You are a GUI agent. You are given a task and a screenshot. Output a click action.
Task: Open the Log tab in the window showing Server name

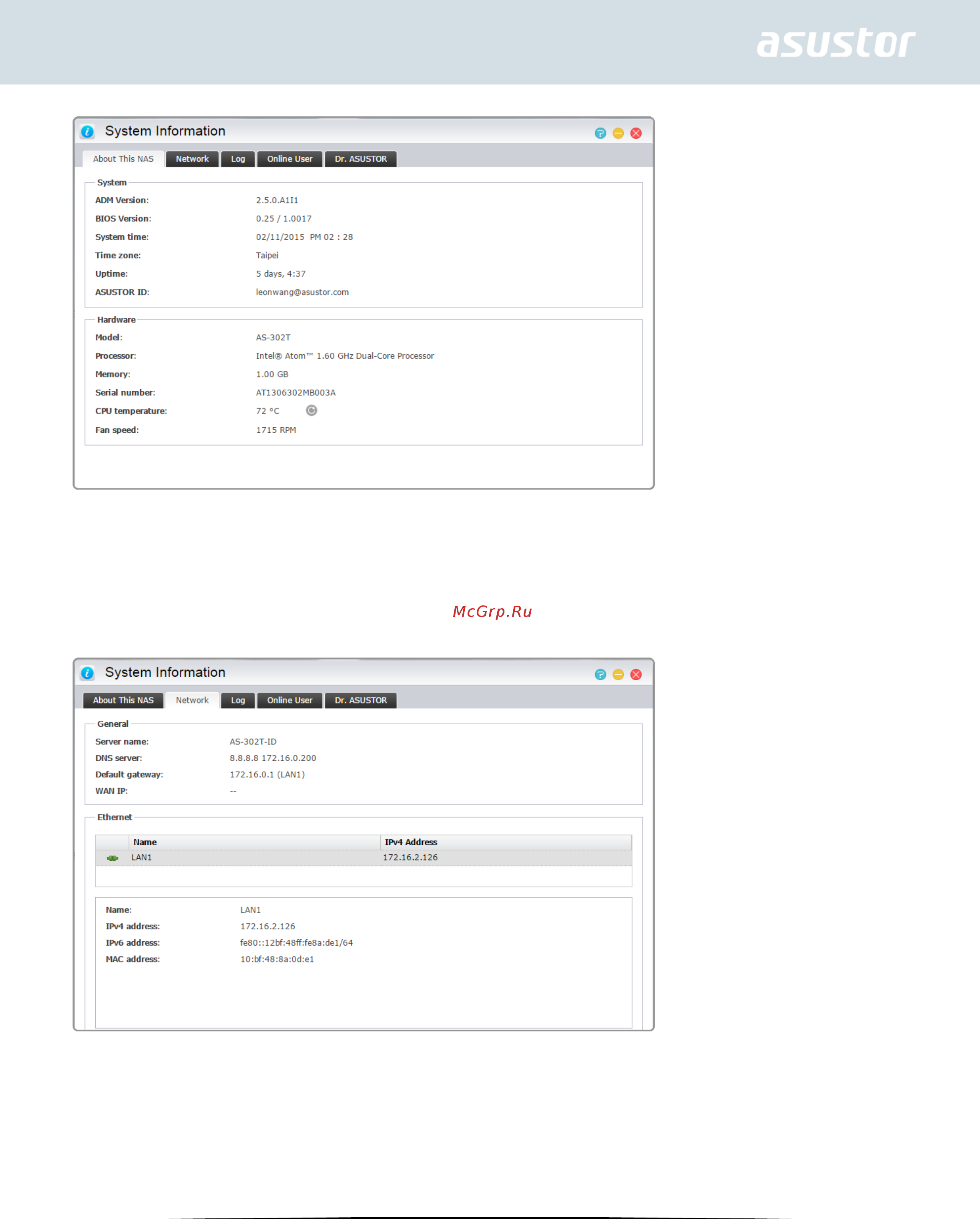click(x=238, y=701)
